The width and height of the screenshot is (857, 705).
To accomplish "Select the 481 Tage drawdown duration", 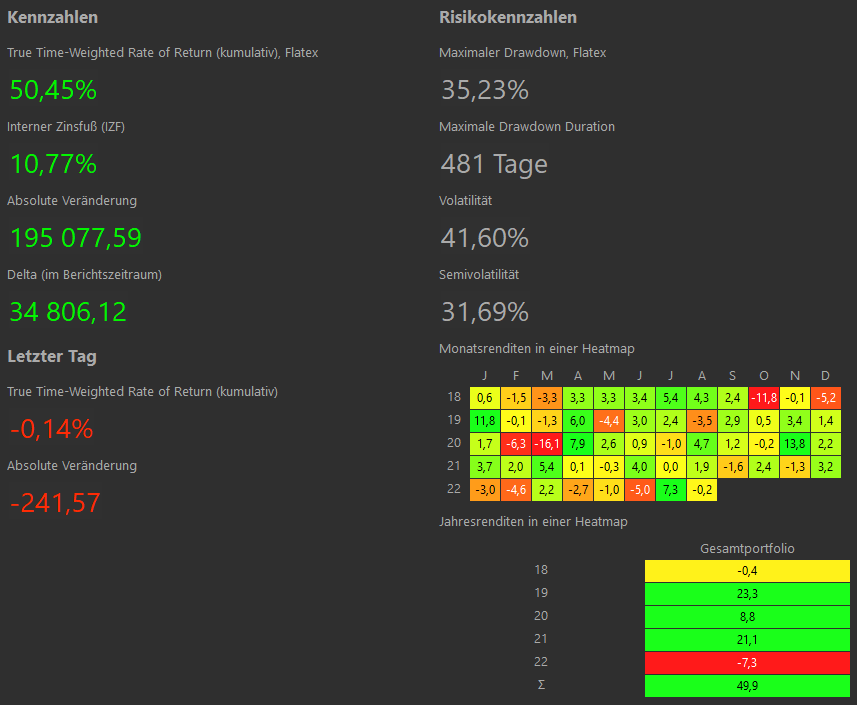I will coord(494,164).
